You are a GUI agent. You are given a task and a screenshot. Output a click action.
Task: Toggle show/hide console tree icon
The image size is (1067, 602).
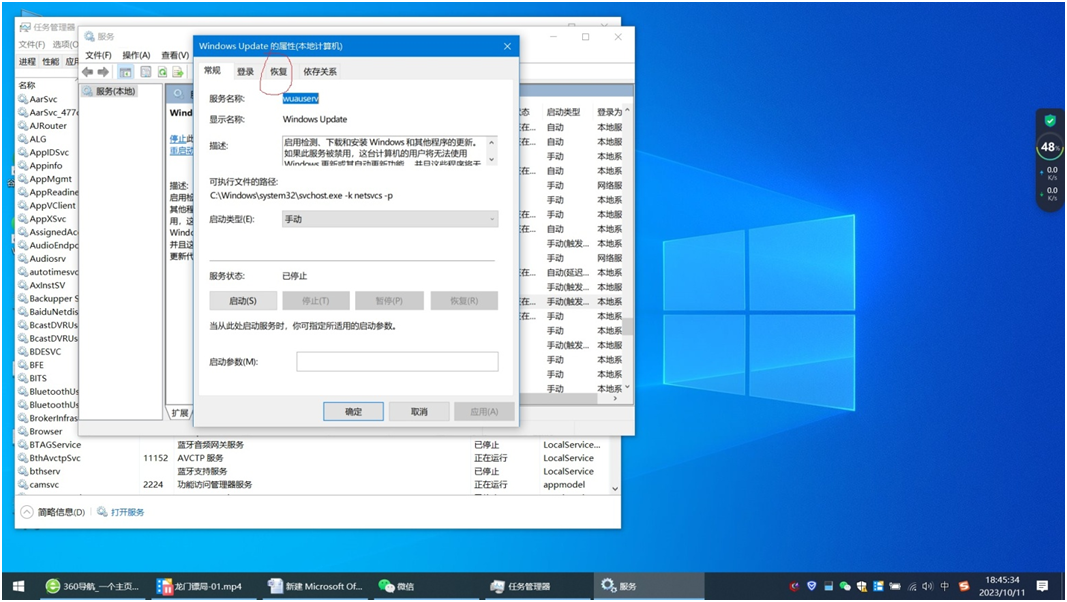pyautogui.click(x=125, y=72)
